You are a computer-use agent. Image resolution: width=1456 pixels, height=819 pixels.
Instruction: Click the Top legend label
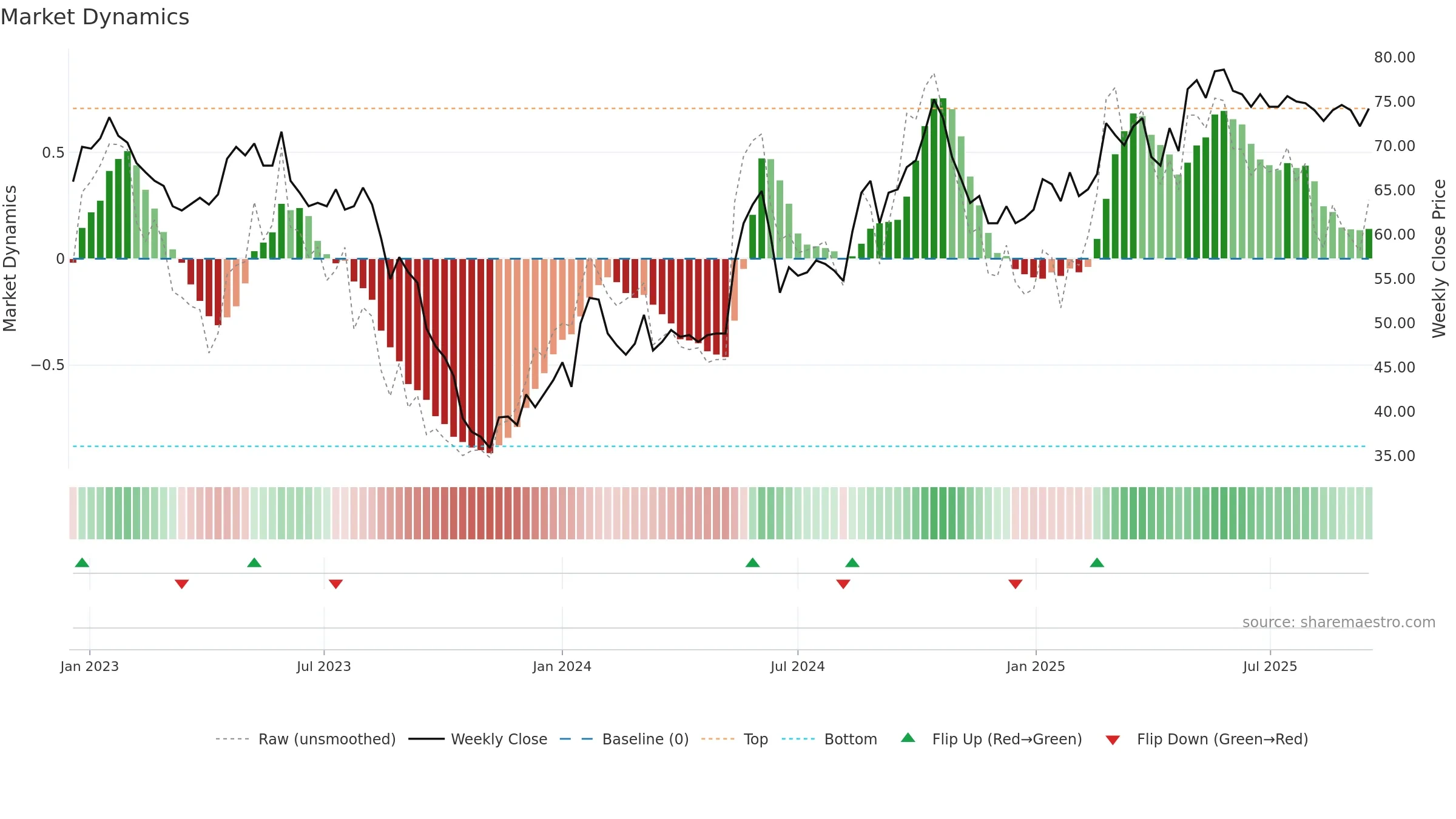756,739
